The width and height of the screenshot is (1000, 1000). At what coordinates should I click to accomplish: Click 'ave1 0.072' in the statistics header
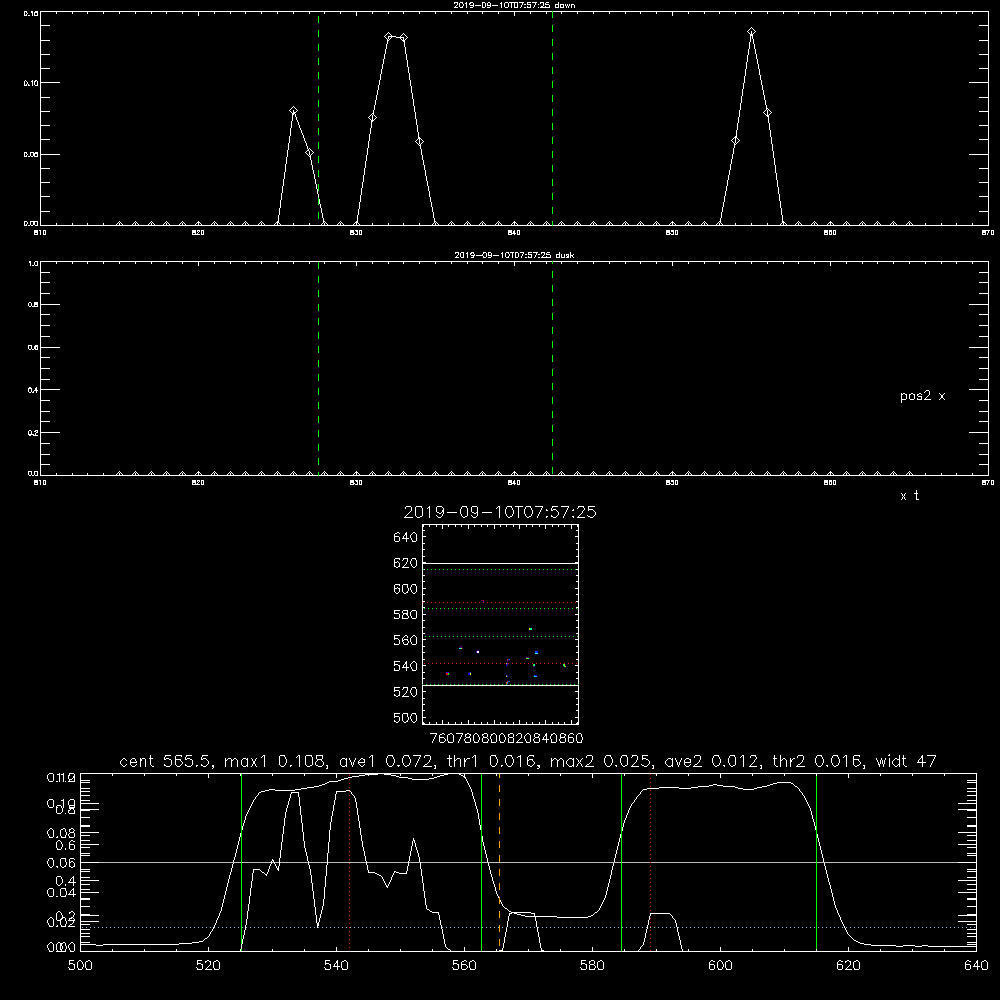tap(386, 761)
